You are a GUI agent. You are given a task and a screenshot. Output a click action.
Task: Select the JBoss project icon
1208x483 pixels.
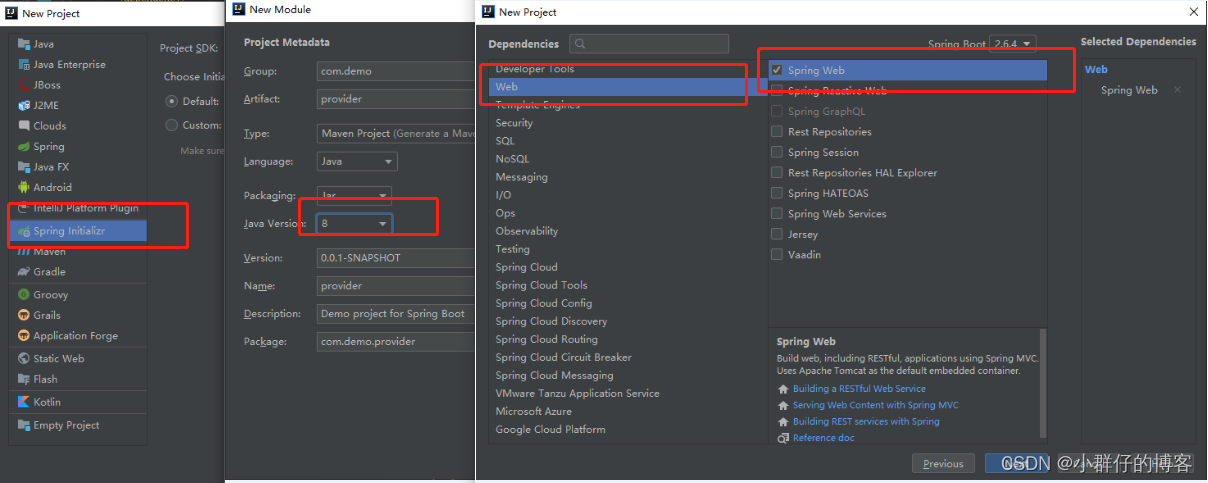[x=24, y=85]
